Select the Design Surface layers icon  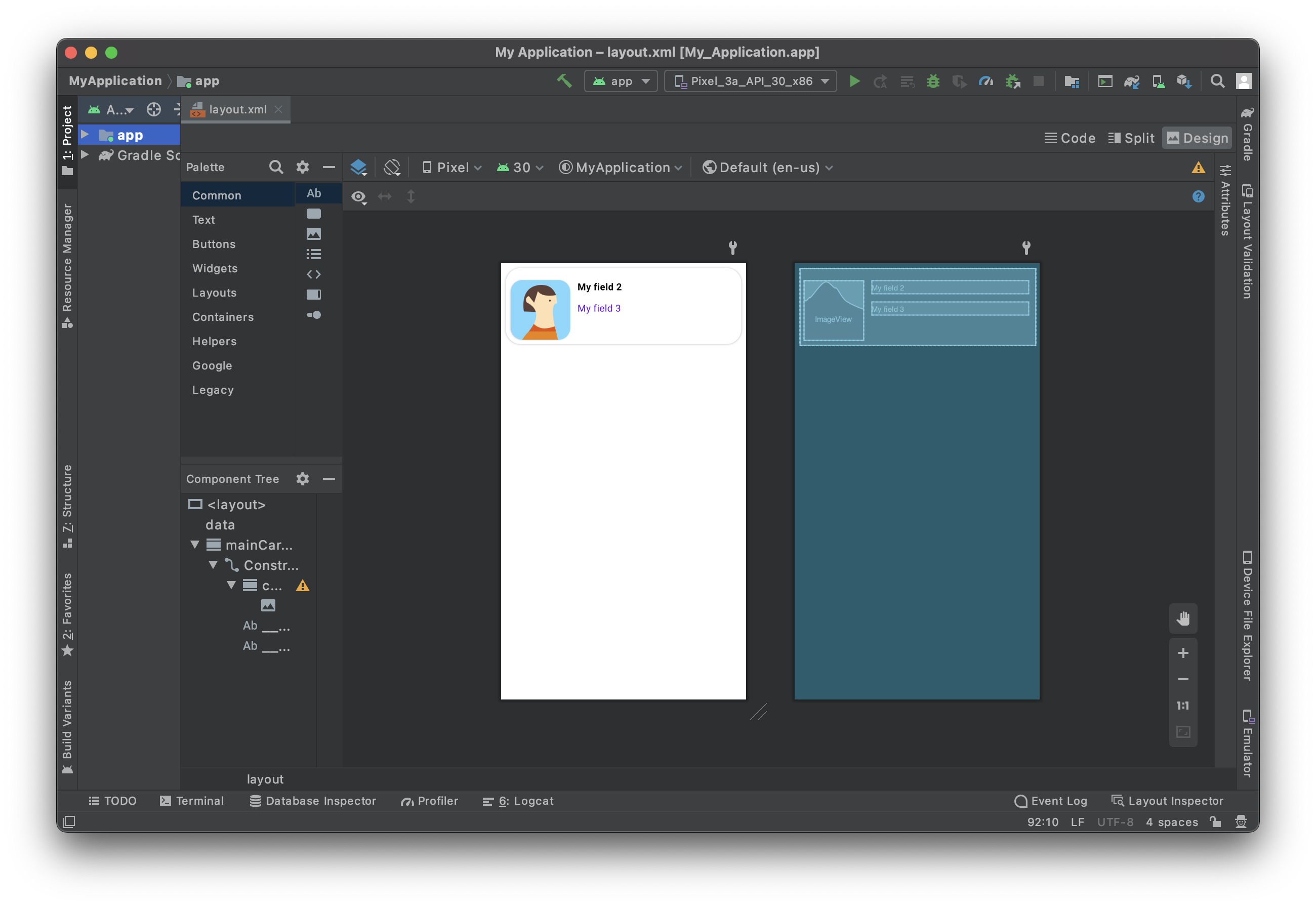click(358, 168)
